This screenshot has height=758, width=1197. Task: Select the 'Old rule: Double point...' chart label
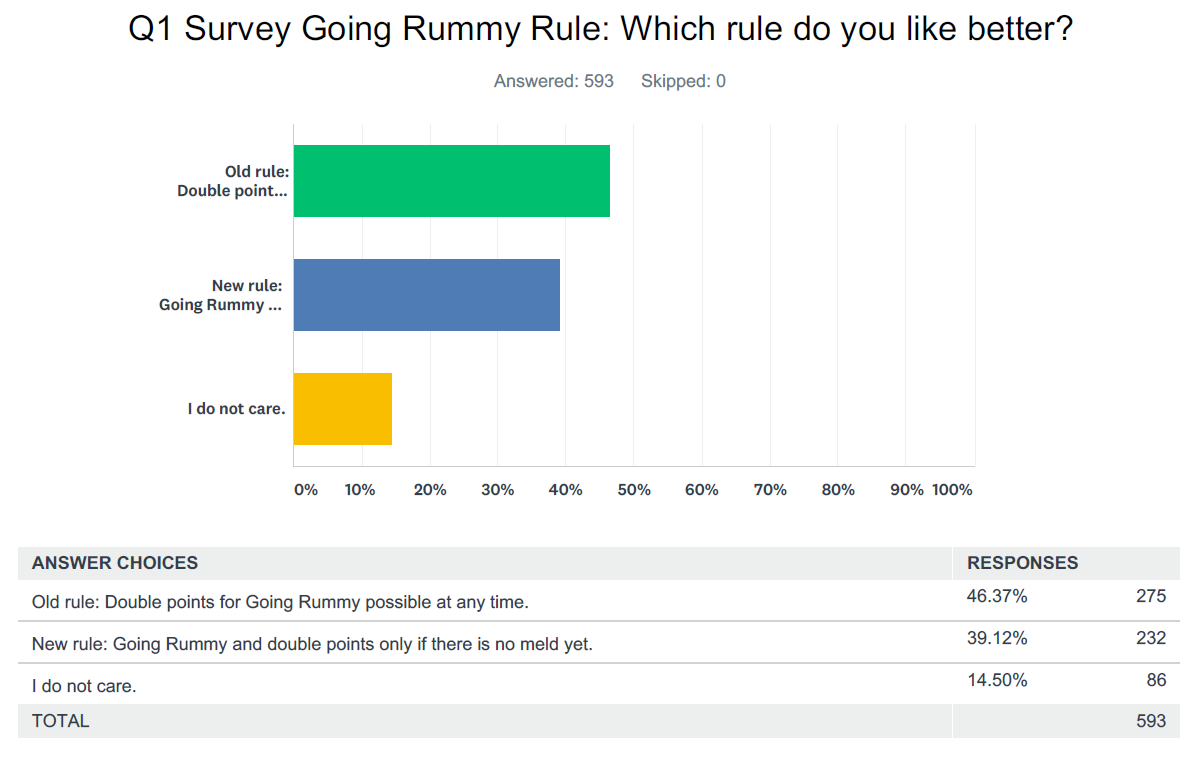(x=233, y=181)
